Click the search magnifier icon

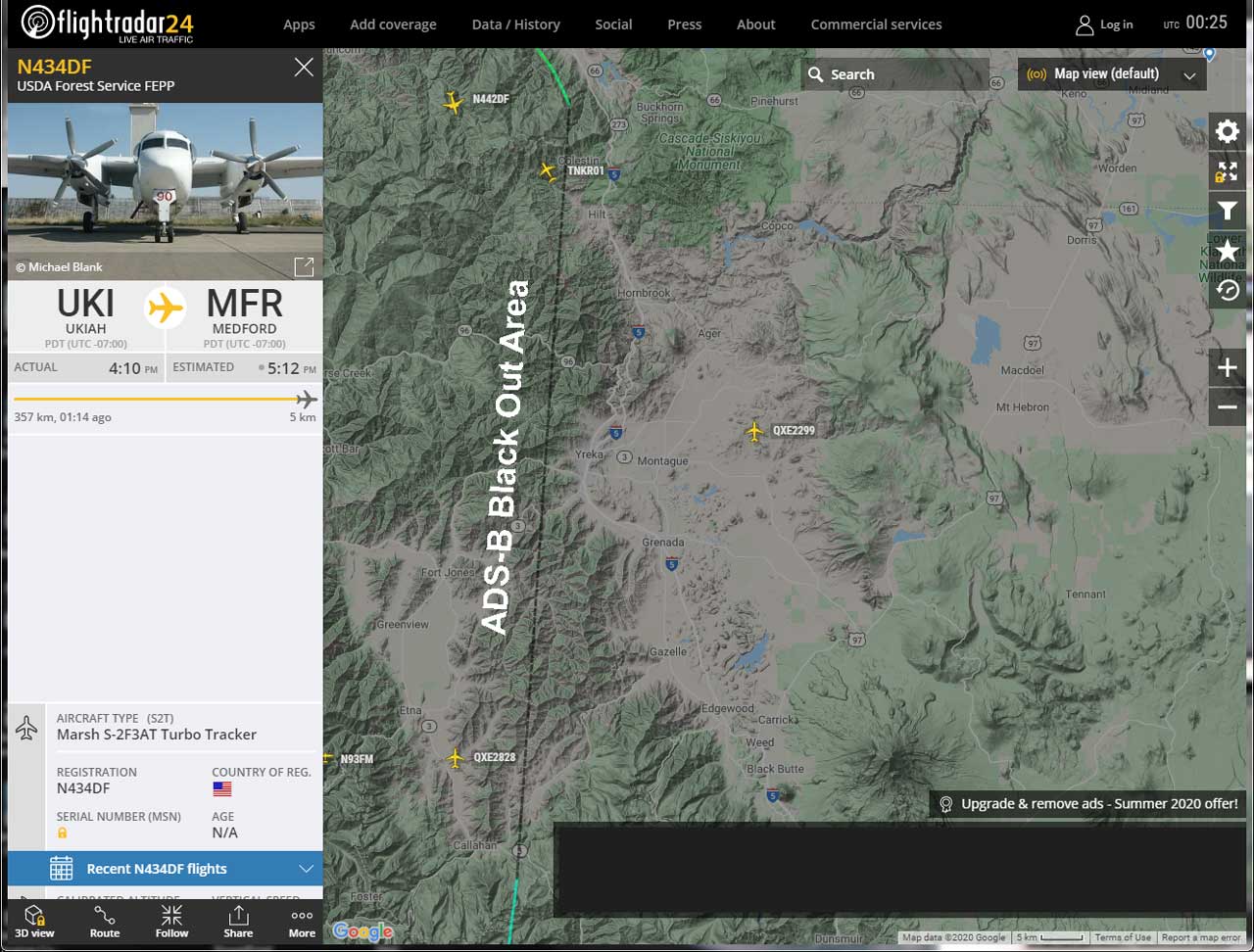(815, 74)
